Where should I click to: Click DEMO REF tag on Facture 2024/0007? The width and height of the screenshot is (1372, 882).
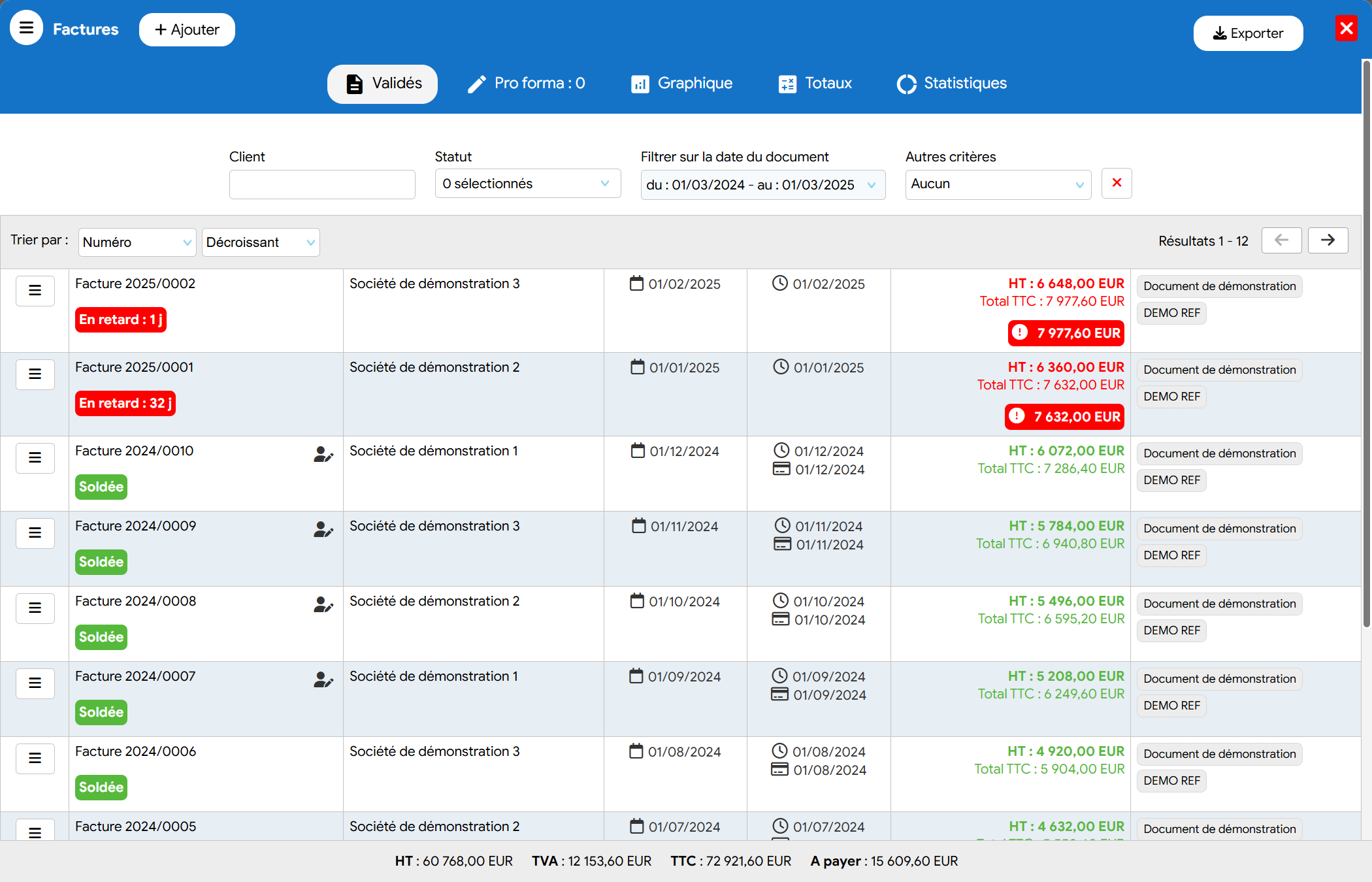[x=1171, y=706]
